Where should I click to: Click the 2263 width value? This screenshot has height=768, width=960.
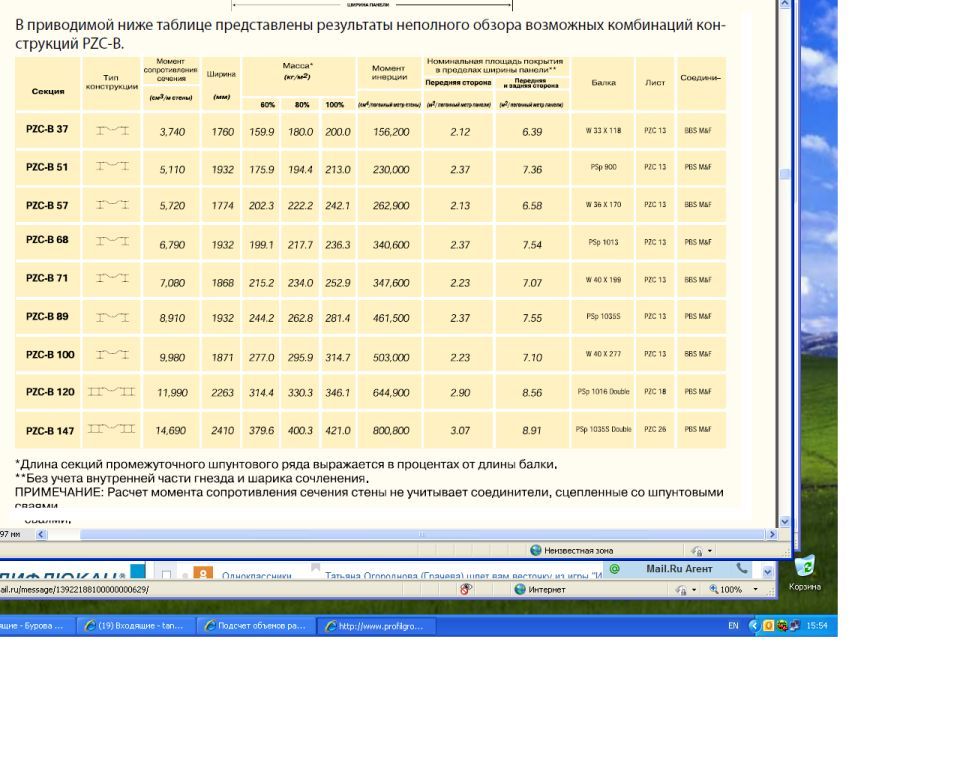(x=222, y=393)
